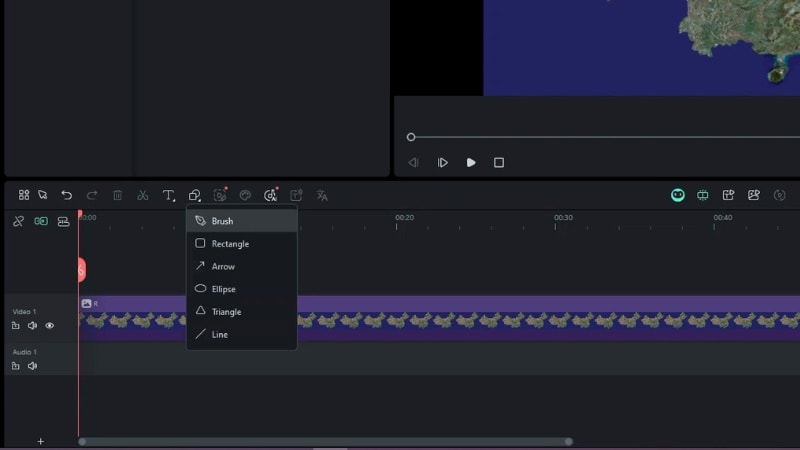Toggle the timeline magnet snapping icon
This screenshot has width=800, height=450.
click(x=63, y=221)
